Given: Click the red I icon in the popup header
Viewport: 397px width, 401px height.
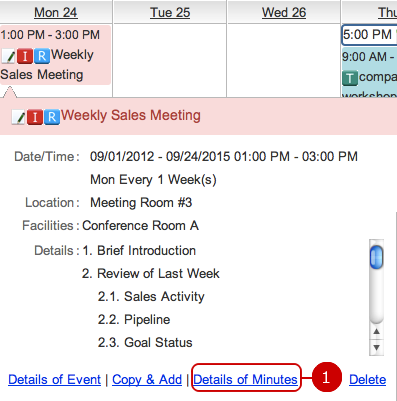Looking at the screenshot, I should tap(35, 117).
